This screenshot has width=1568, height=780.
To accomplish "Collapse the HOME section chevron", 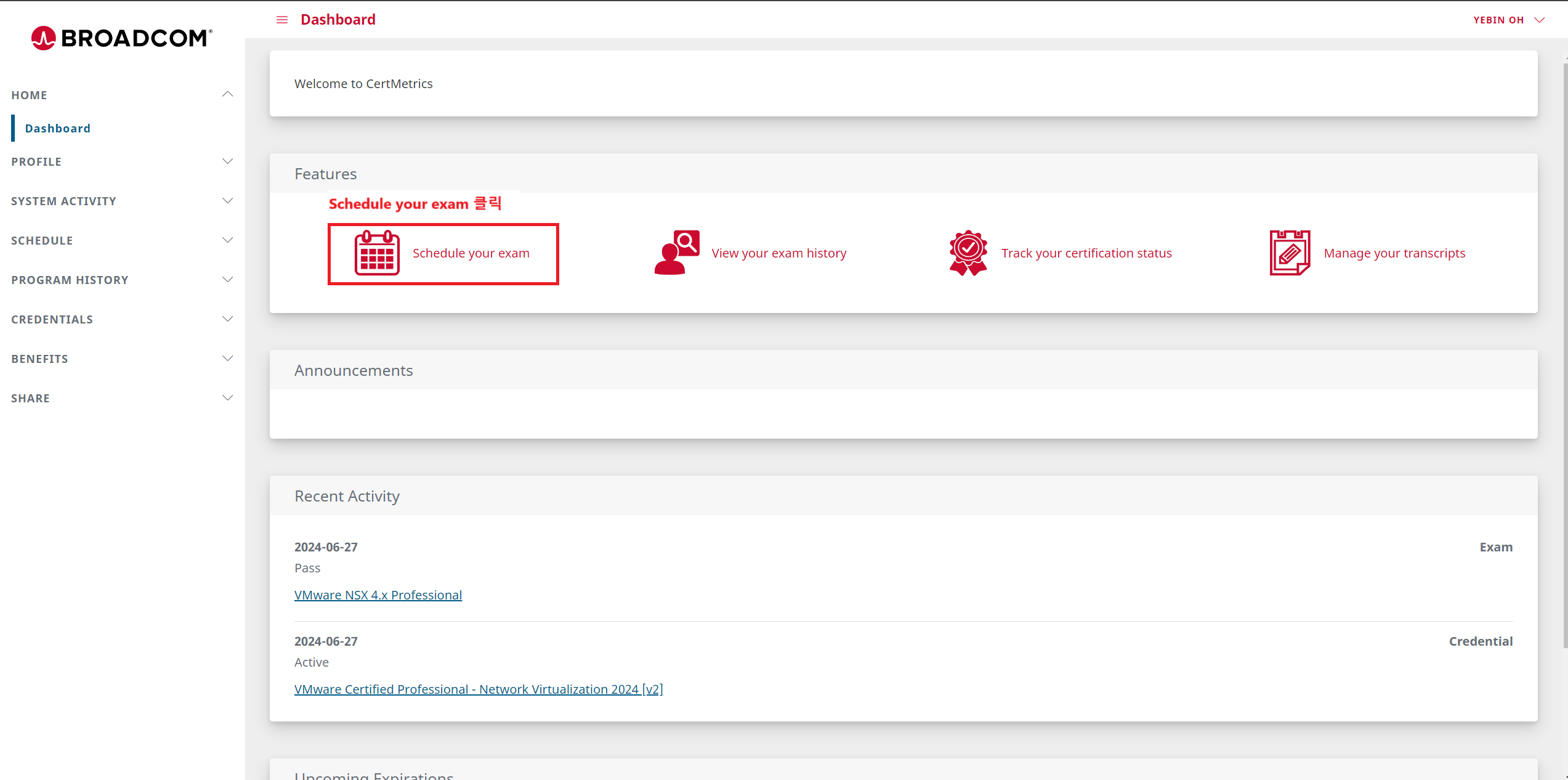I will 227,94.
